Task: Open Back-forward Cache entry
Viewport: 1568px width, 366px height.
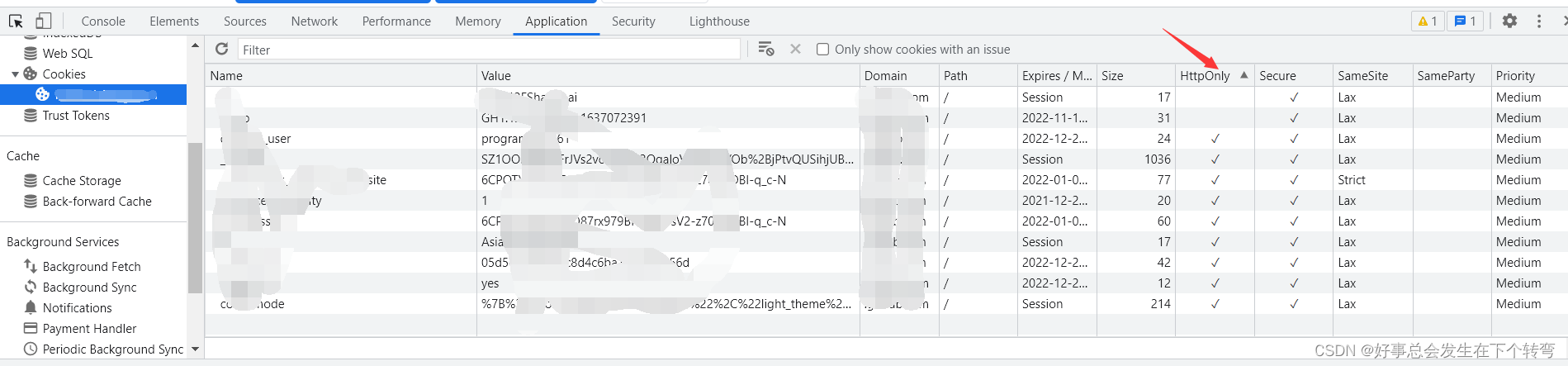Action: click(x=97, y=201)
